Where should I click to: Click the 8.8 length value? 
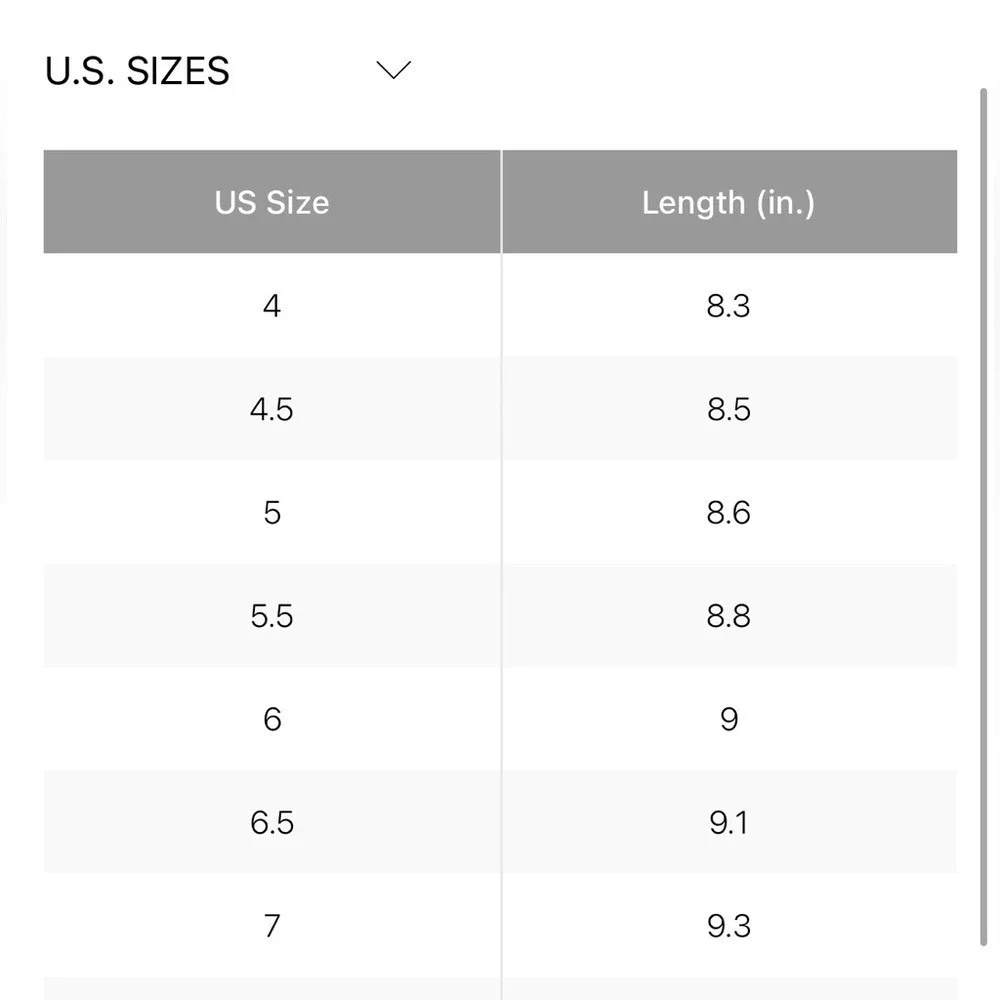728,616
